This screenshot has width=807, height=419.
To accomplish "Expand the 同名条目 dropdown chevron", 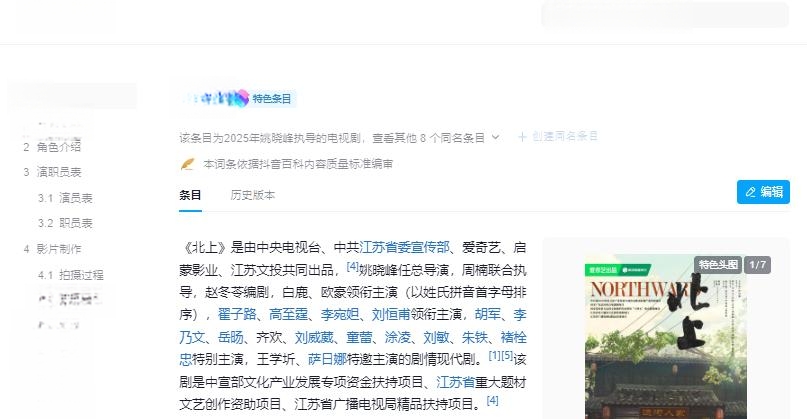I will (x=495, y=137).
